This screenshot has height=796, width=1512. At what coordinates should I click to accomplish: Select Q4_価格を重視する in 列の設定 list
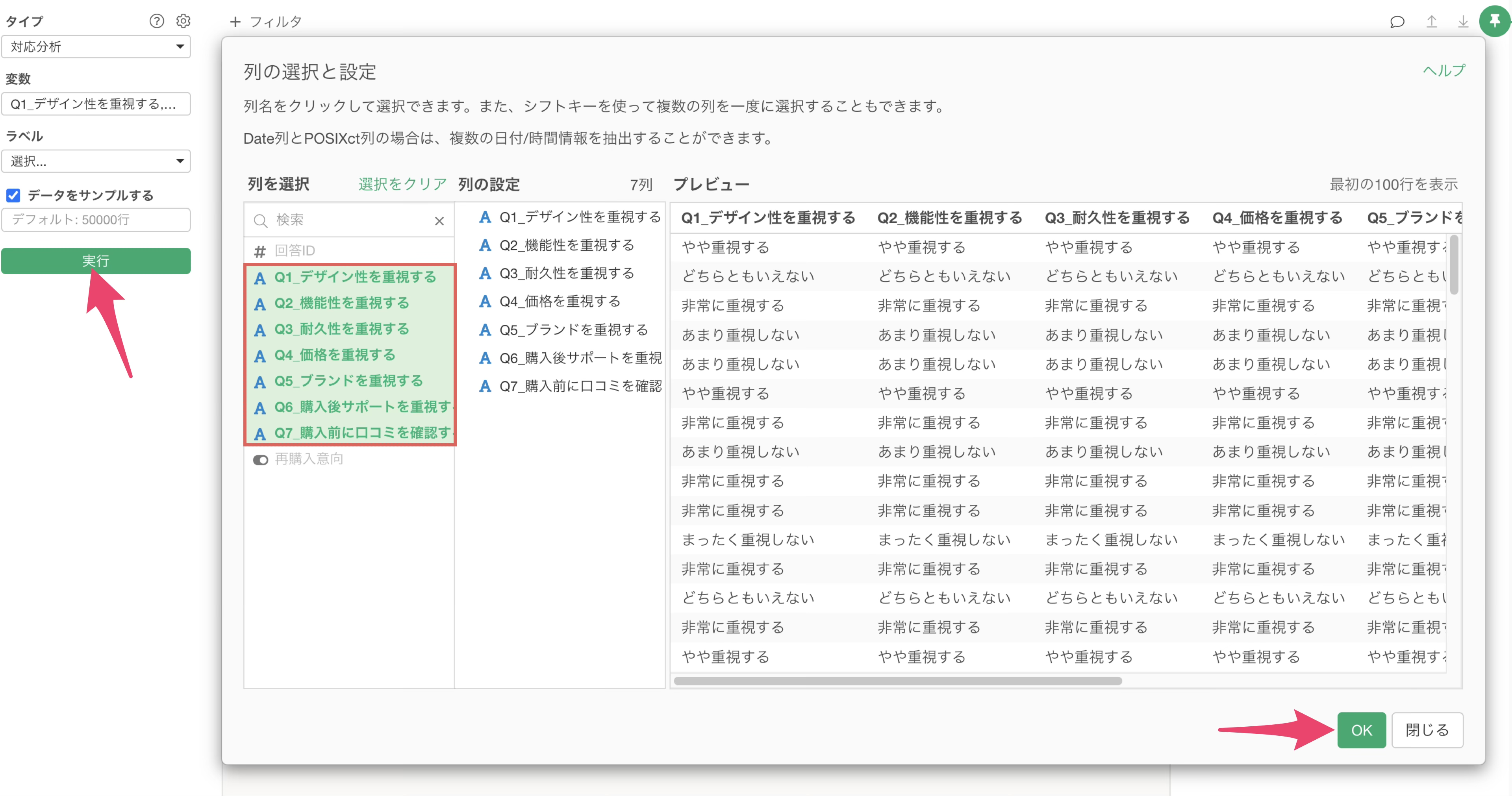click(x=560, y=302)
